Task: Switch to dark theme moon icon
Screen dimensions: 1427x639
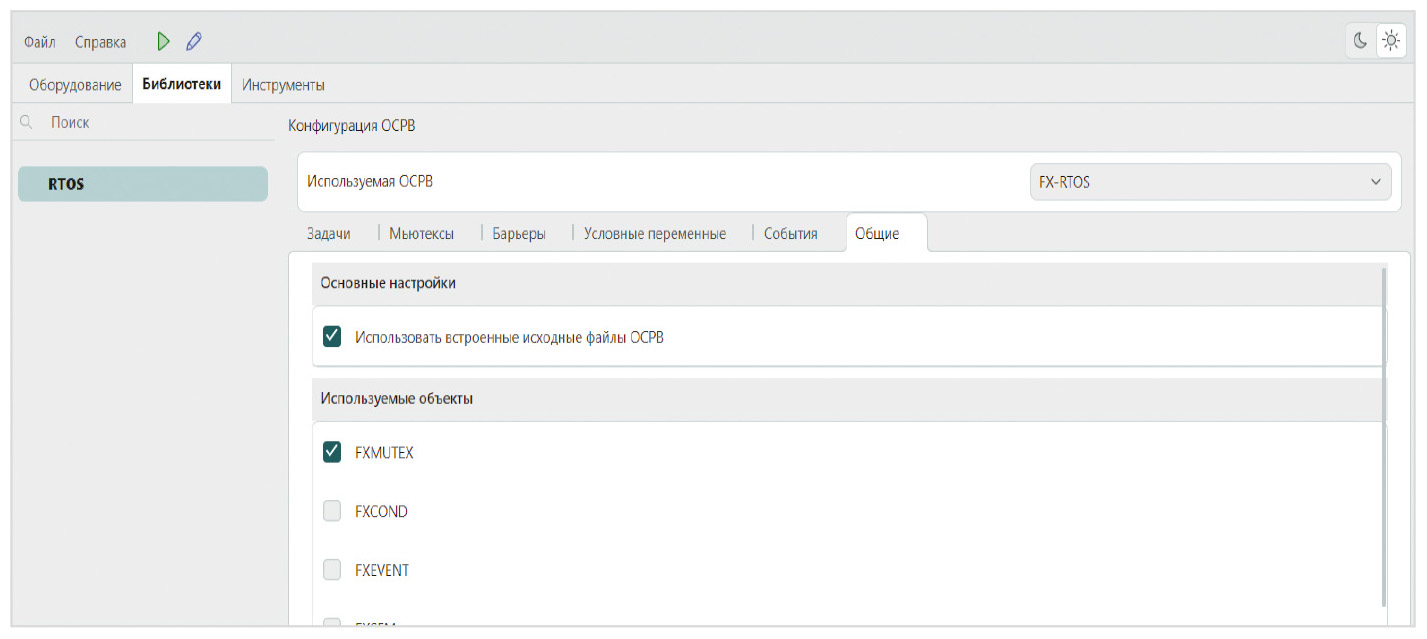Action: click(x=1360, y=41)
